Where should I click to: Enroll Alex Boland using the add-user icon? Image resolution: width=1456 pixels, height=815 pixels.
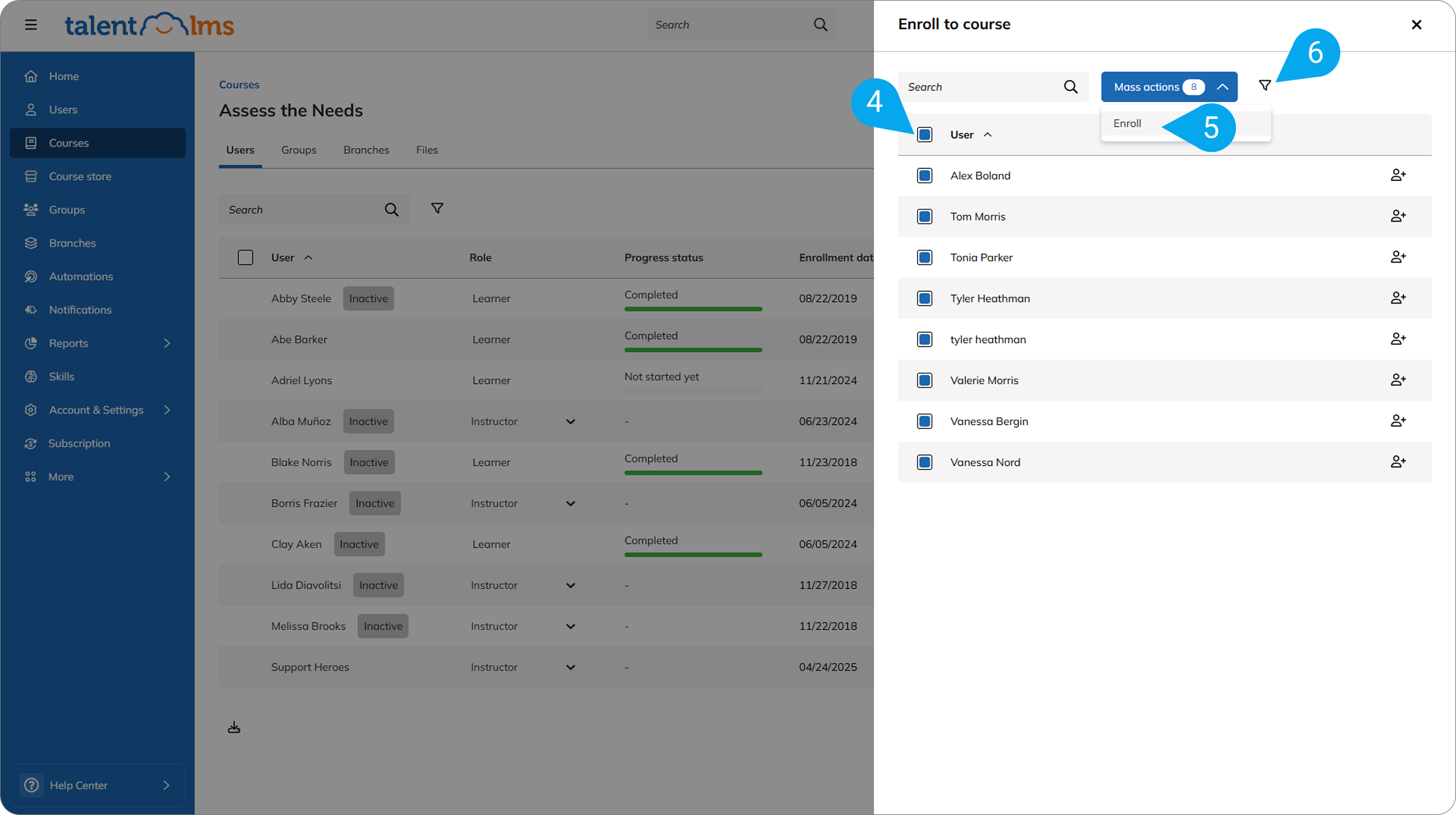(x=1398, y=175)
